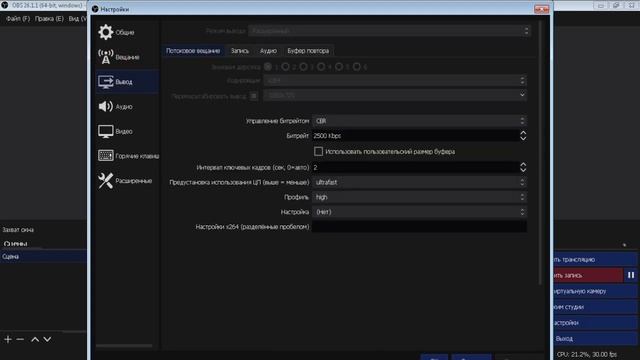
Task: Open the Вид menu in OBS
Action: [x=77, y=19]
